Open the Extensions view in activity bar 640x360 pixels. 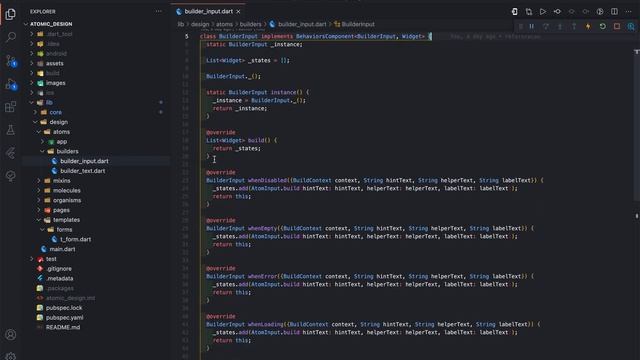click(11, 107)
